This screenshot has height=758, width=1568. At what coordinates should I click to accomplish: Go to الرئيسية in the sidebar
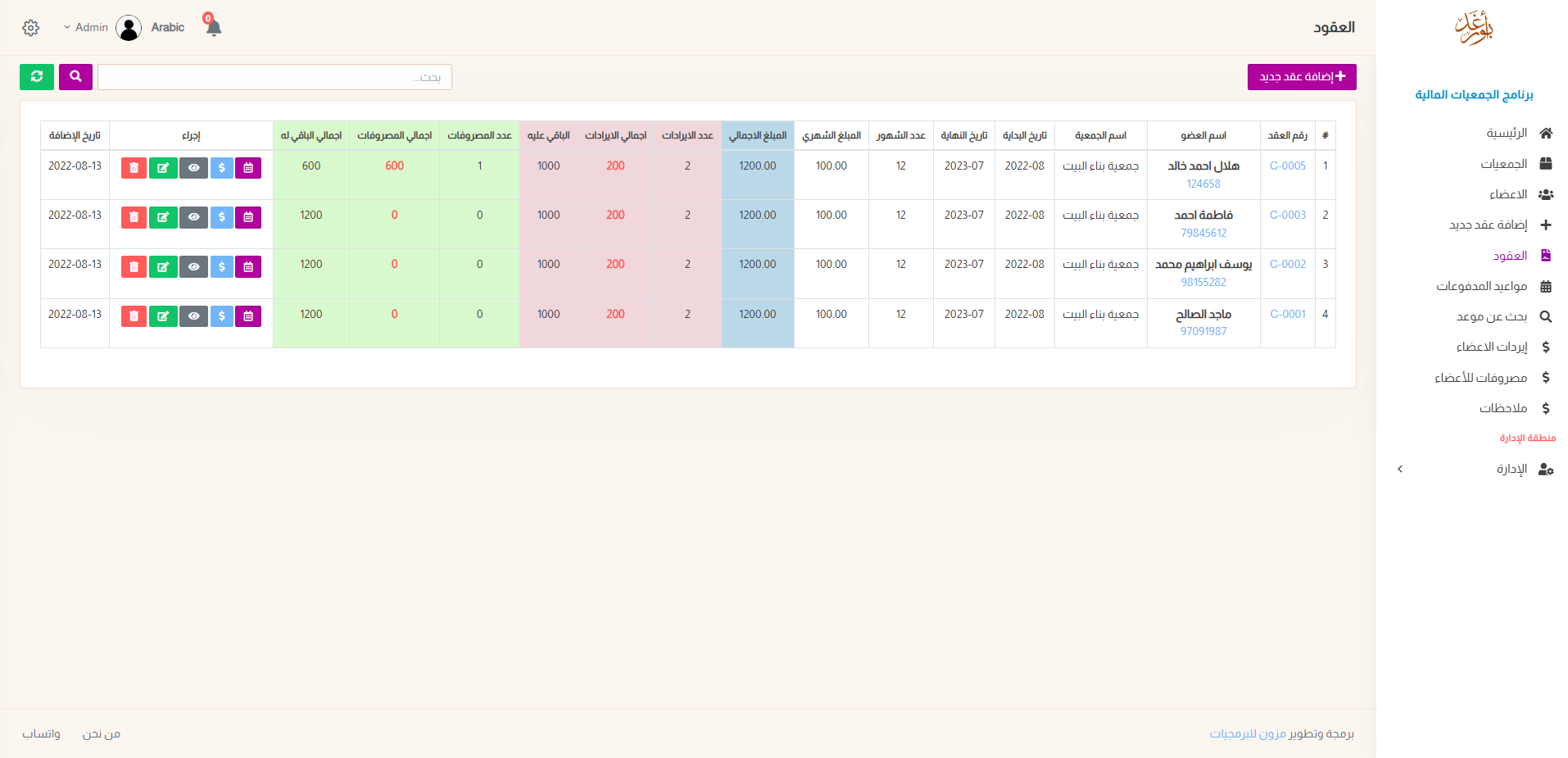click(1507, 133)
